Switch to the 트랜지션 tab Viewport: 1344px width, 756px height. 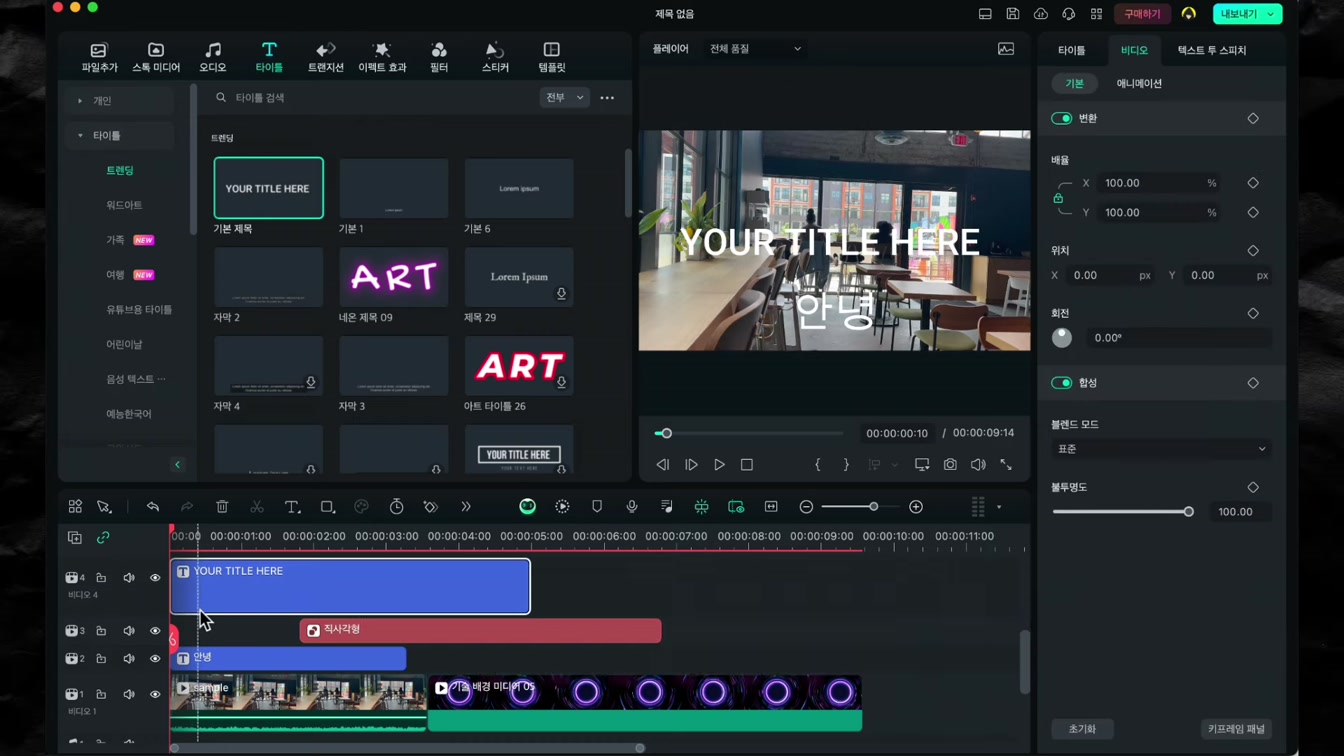click(x=326, y=57)
